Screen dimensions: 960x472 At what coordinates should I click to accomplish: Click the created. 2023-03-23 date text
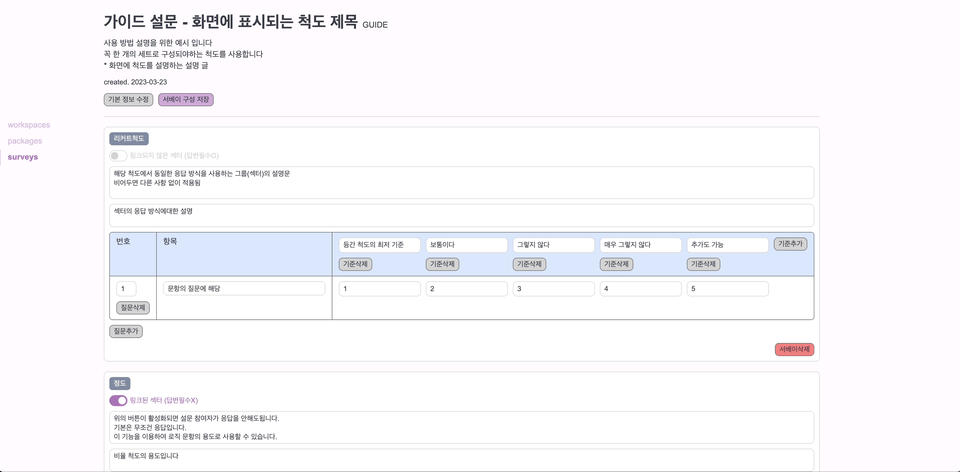click(135, 82)
